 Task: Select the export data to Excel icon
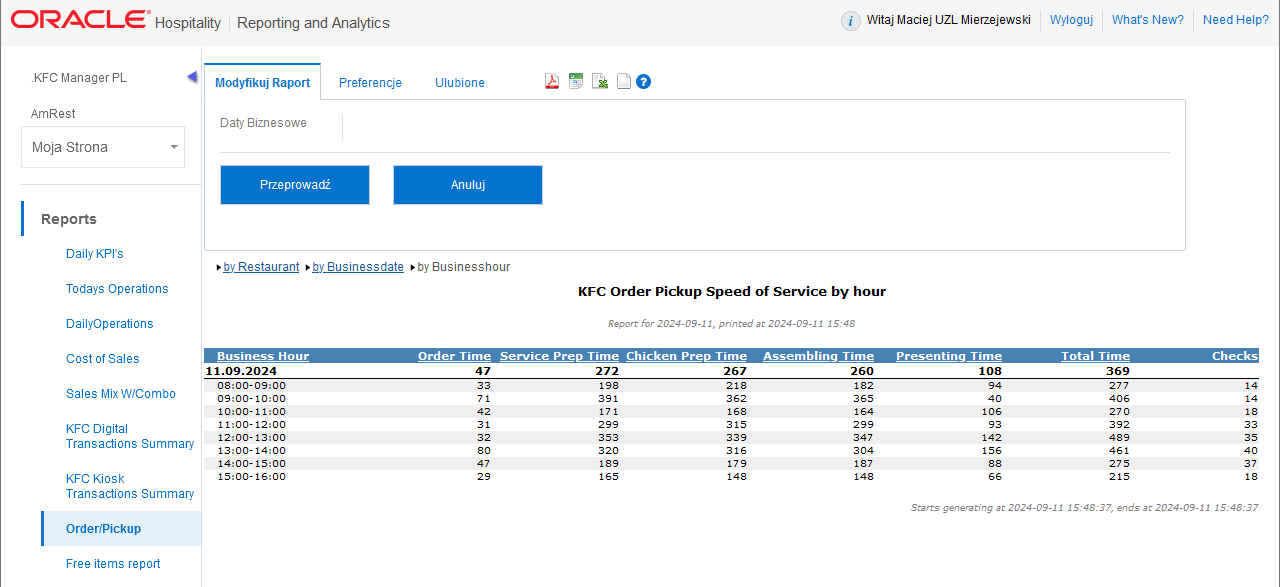599,81
